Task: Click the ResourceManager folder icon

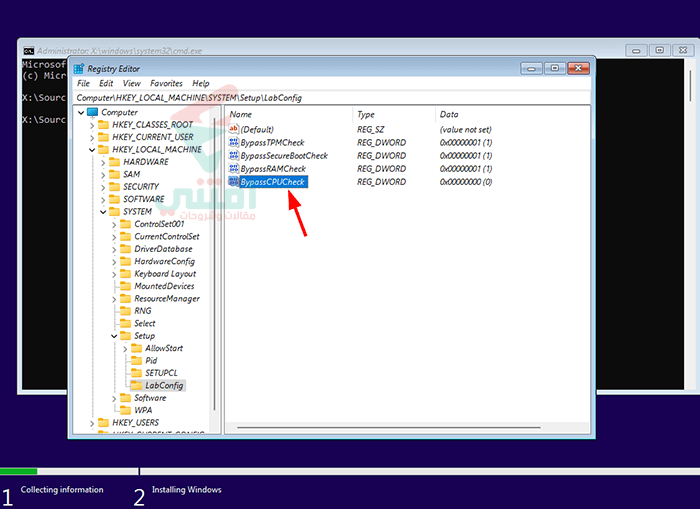Action: tap(126, 299)
